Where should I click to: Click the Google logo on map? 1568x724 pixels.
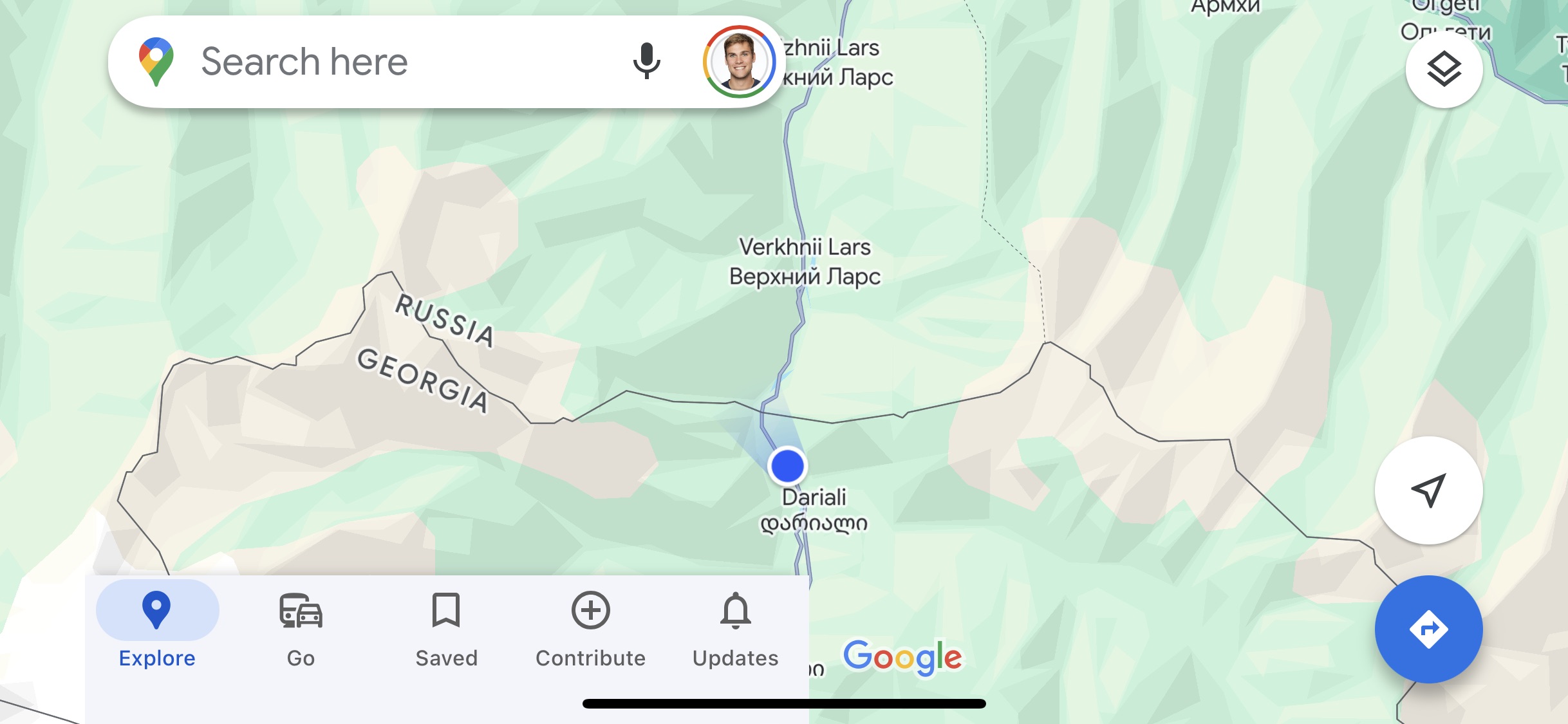point(902,657)
